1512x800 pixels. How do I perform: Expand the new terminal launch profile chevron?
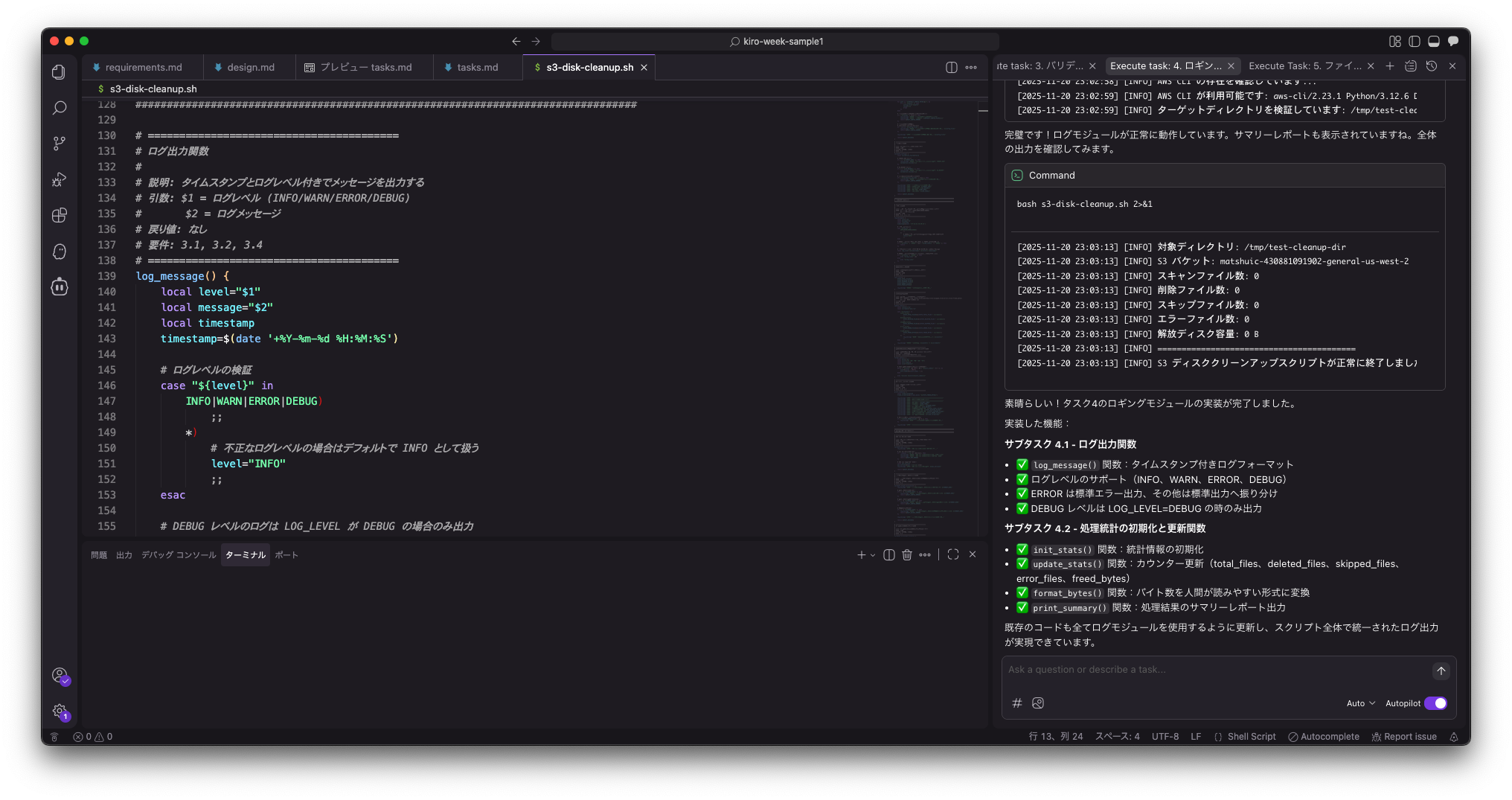[x=873, y=555]
